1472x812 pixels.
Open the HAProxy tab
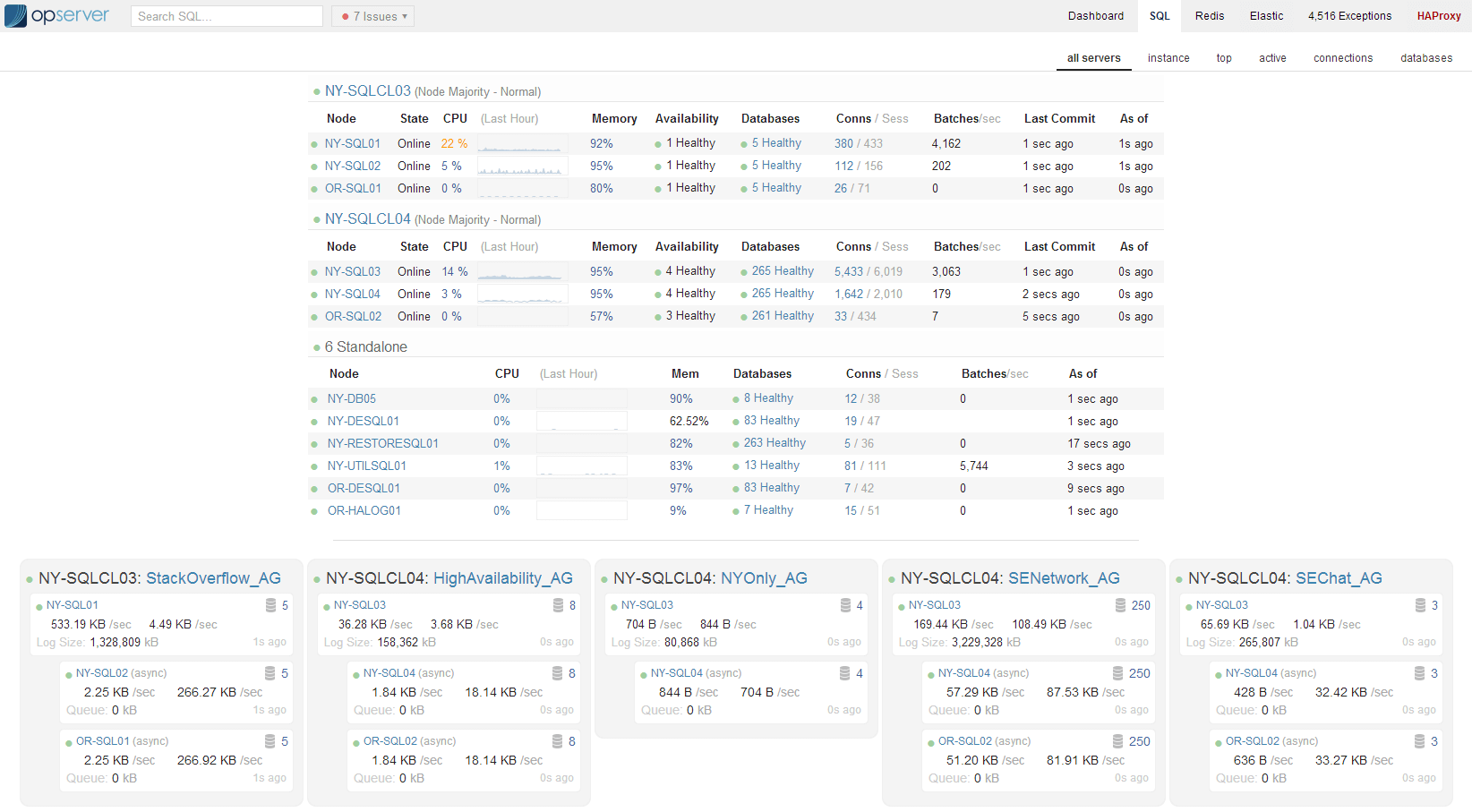1438,16
